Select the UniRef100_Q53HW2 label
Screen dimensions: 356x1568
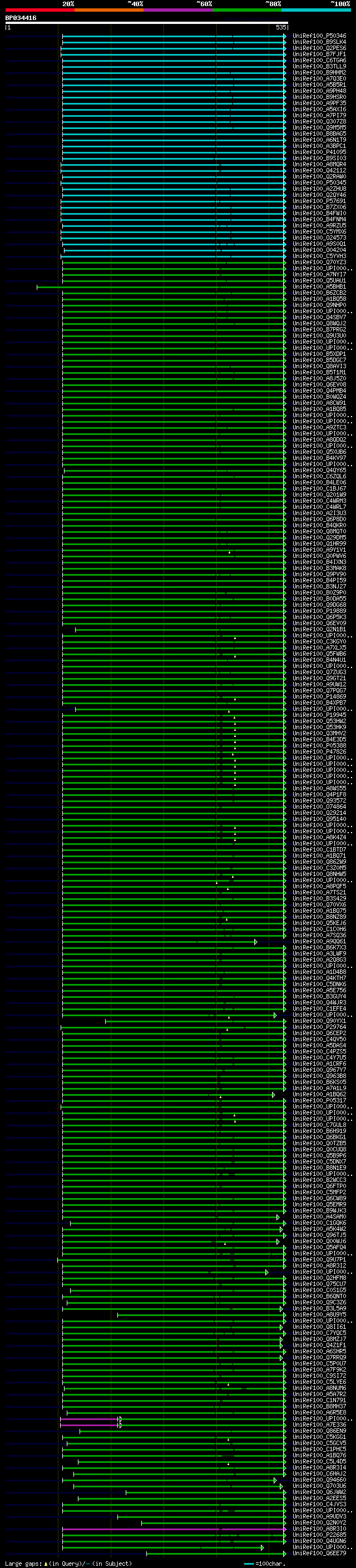[x=319, y=721]
